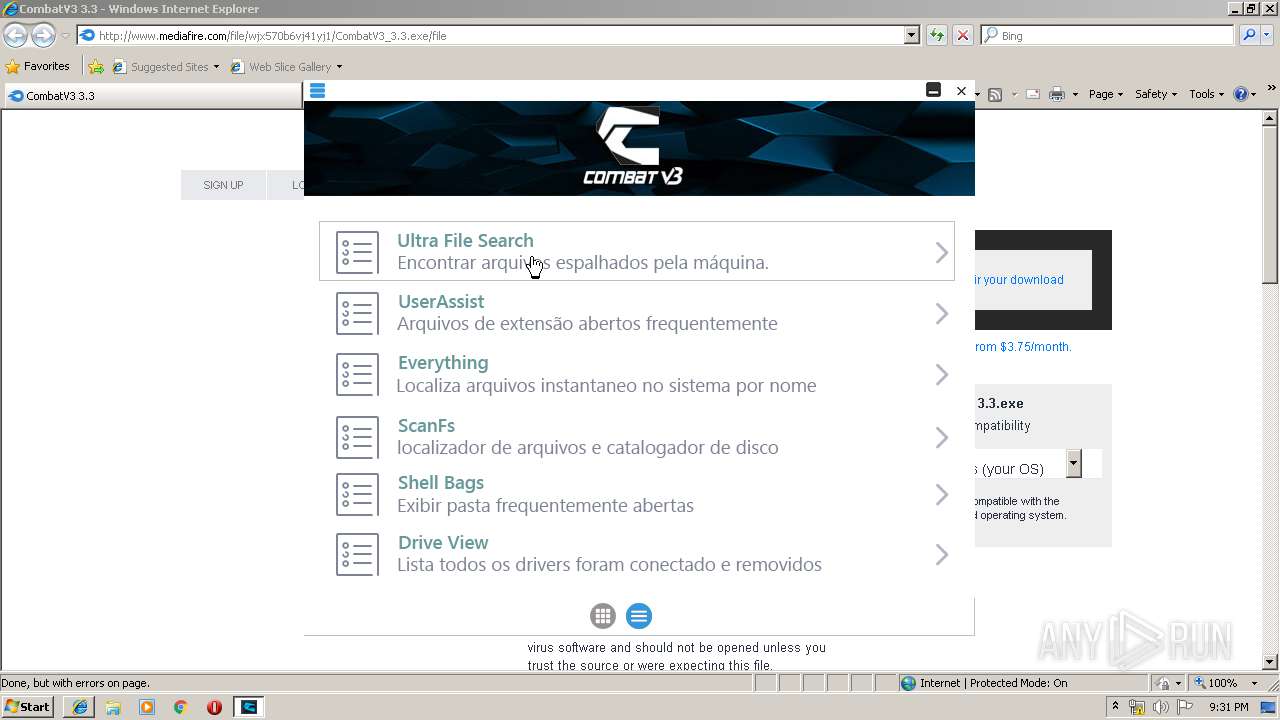
Task: Open the CombatV3 hamburger menu icon
Action: (x=317, y=91)
